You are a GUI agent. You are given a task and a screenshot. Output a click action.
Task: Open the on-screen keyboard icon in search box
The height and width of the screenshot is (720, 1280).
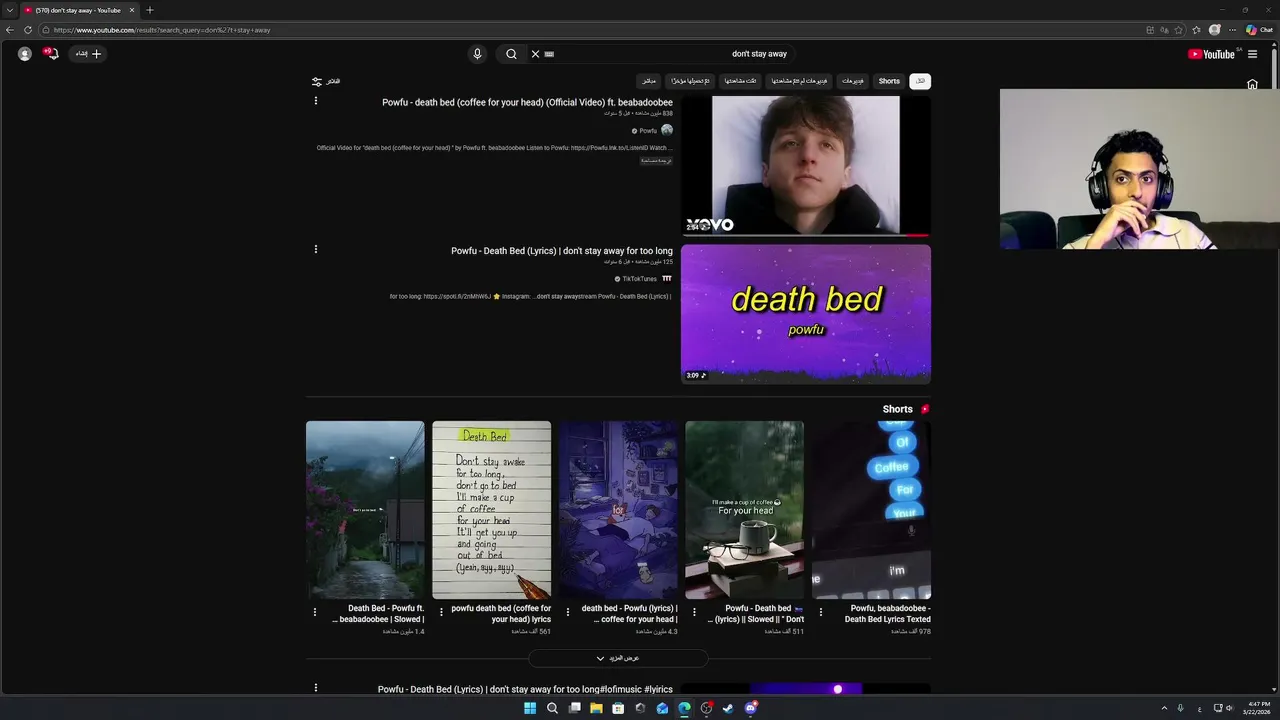549,54
